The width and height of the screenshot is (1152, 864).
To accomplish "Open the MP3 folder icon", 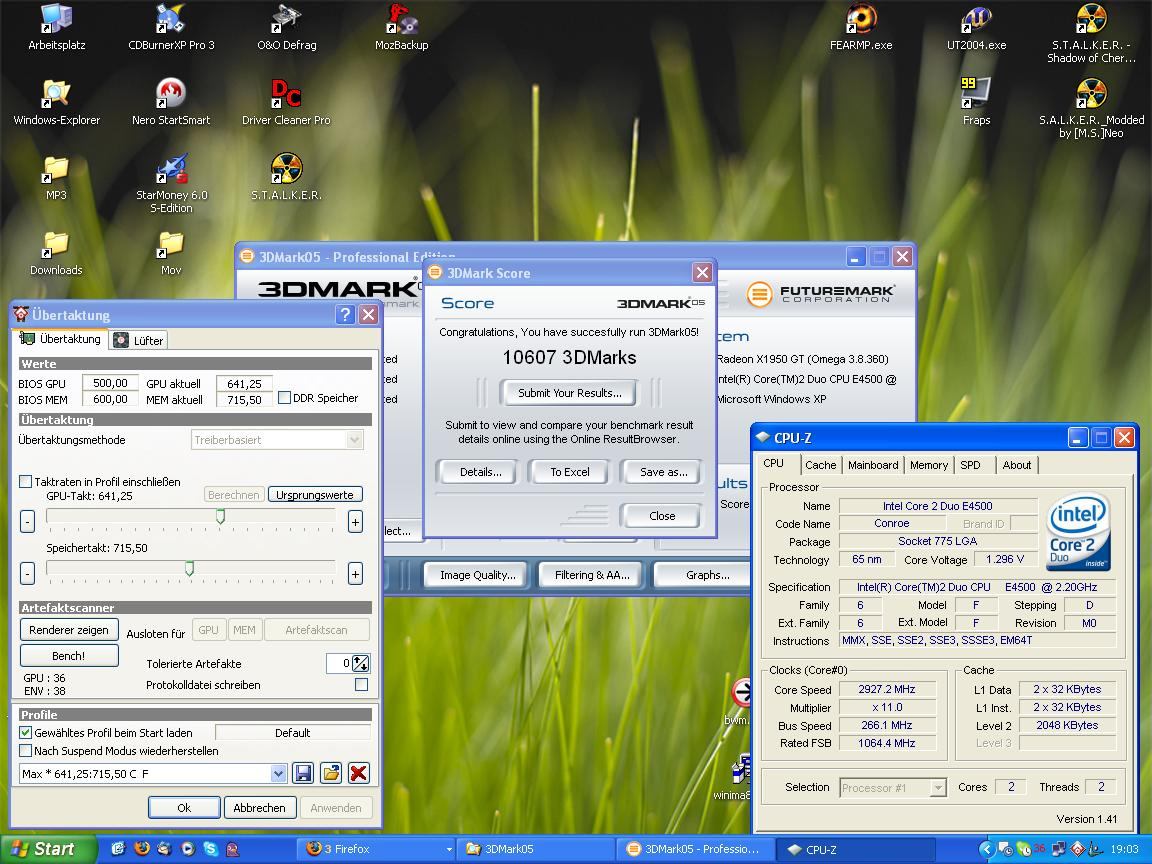I will [x=57, y=177].
